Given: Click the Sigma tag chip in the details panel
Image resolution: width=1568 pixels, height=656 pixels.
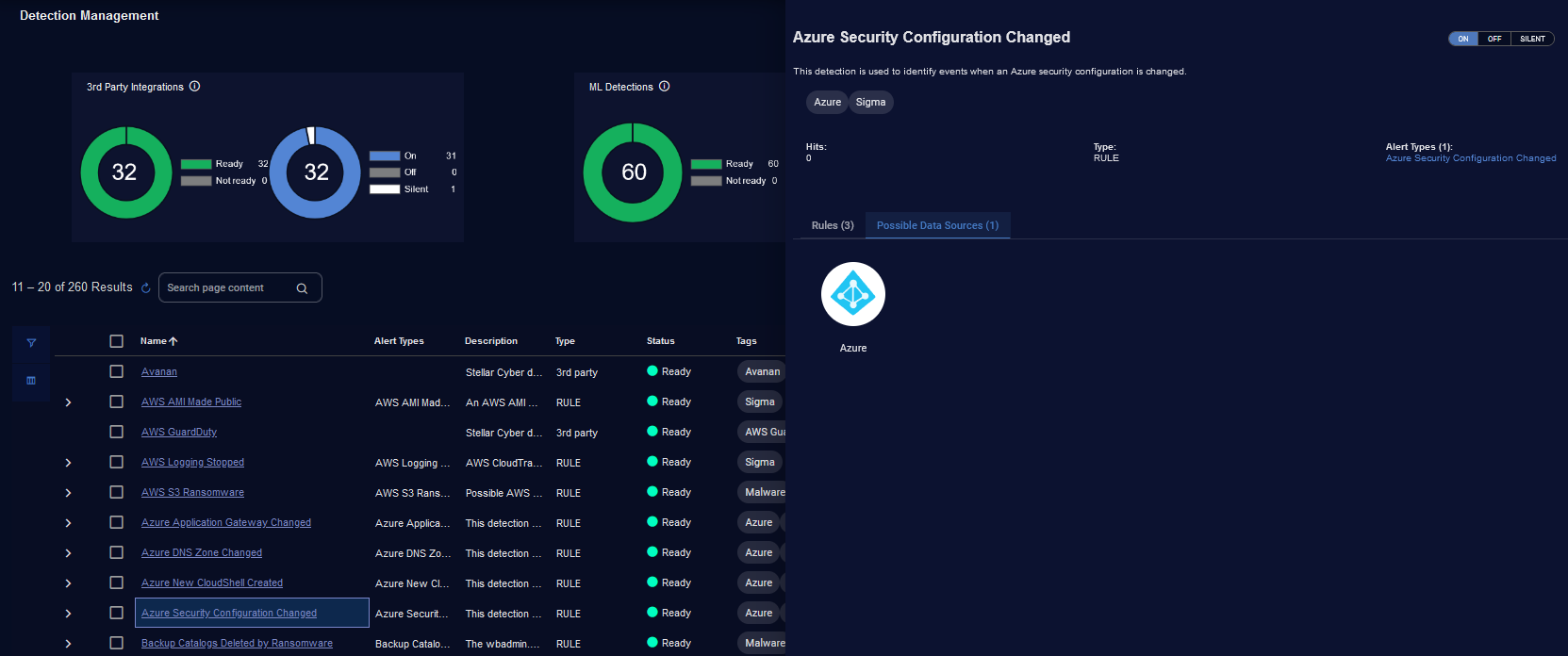Looking at the screenshot, I should click(870, 102).
